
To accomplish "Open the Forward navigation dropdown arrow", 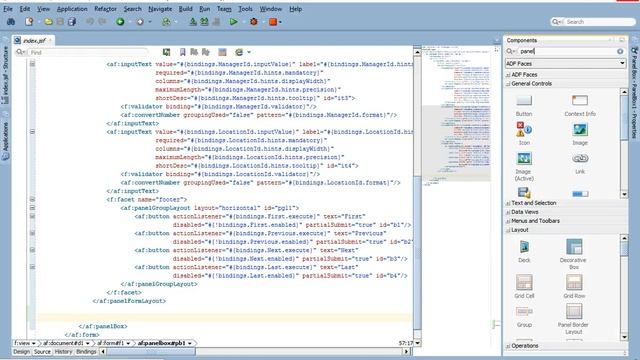I will [x=150, y=22].
